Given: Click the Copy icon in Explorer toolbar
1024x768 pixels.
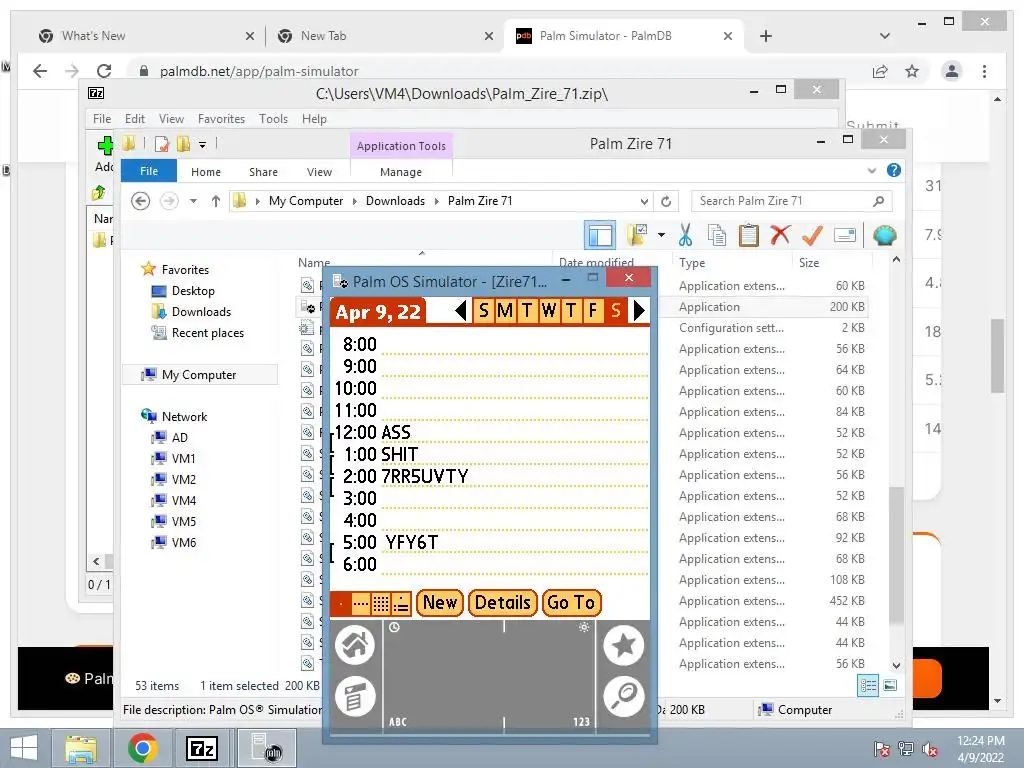Looking at the screenshot, I should tap(717, 235).
